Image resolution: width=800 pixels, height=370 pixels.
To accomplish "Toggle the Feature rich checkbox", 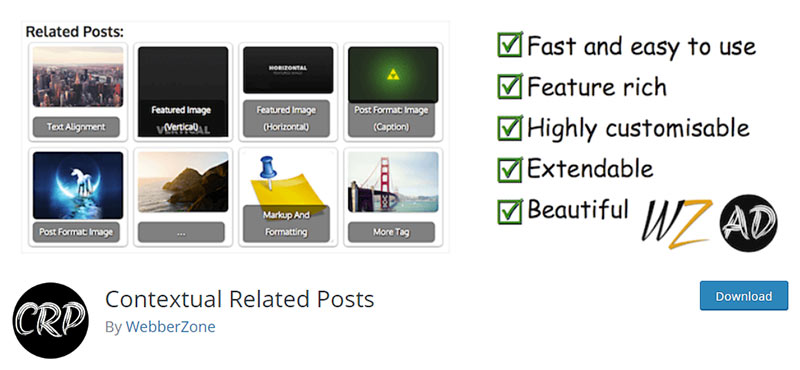I will (x=510, y=86).
